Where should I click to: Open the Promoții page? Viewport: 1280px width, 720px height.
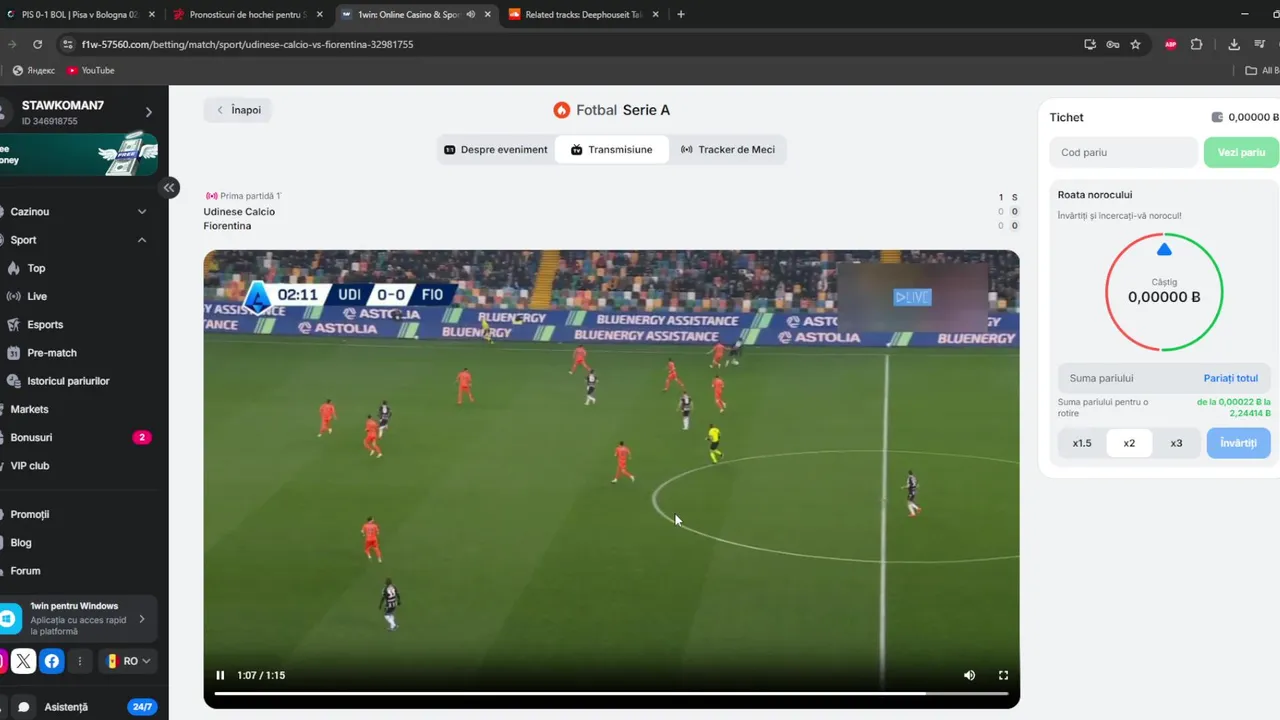pyautogui.click(x=30, y=514)
